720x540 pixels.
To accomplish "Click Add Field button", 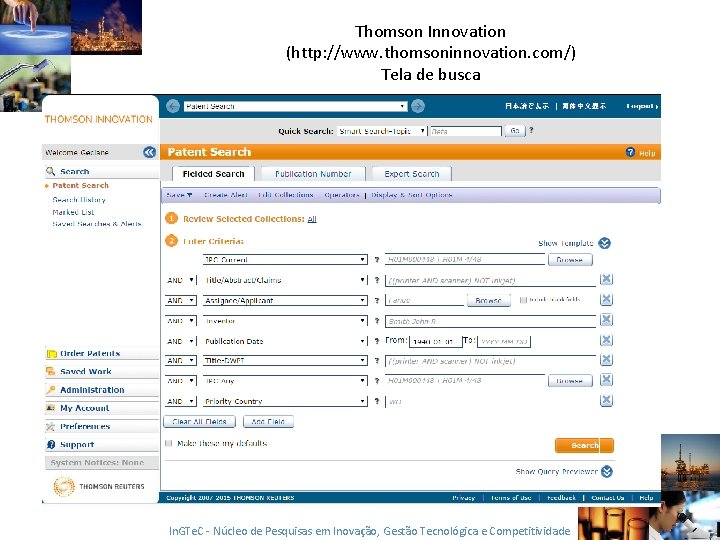I will point(268,421).
